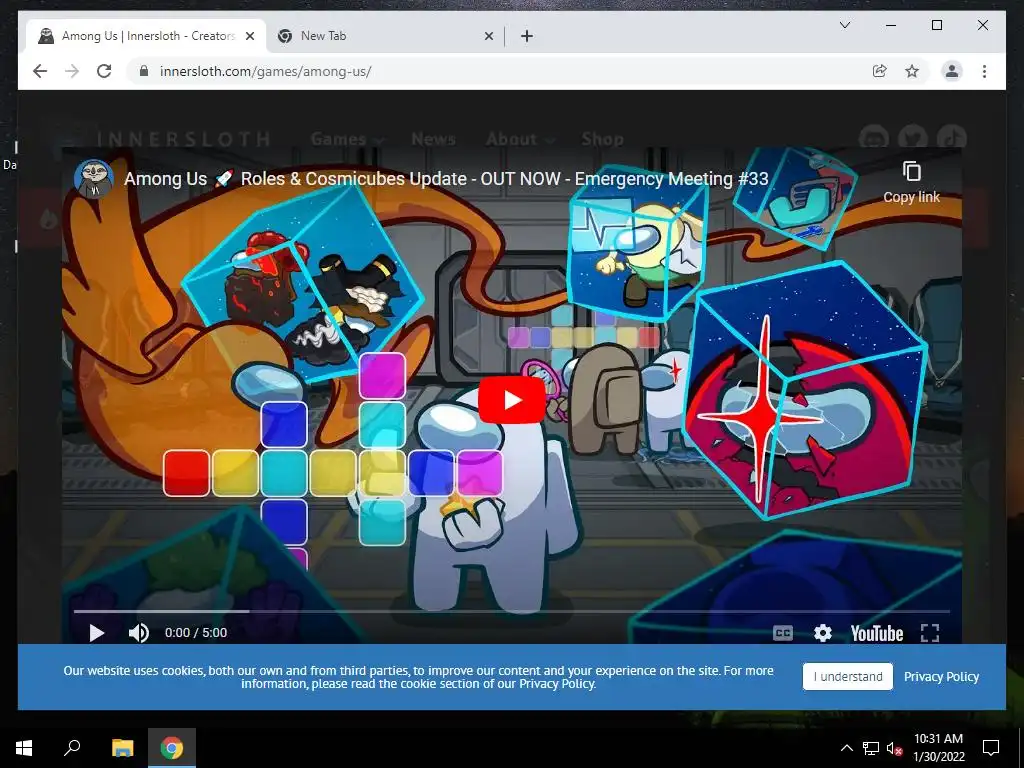
Task: Open the Chrome profile menu
Action: [x=952, y=71]
